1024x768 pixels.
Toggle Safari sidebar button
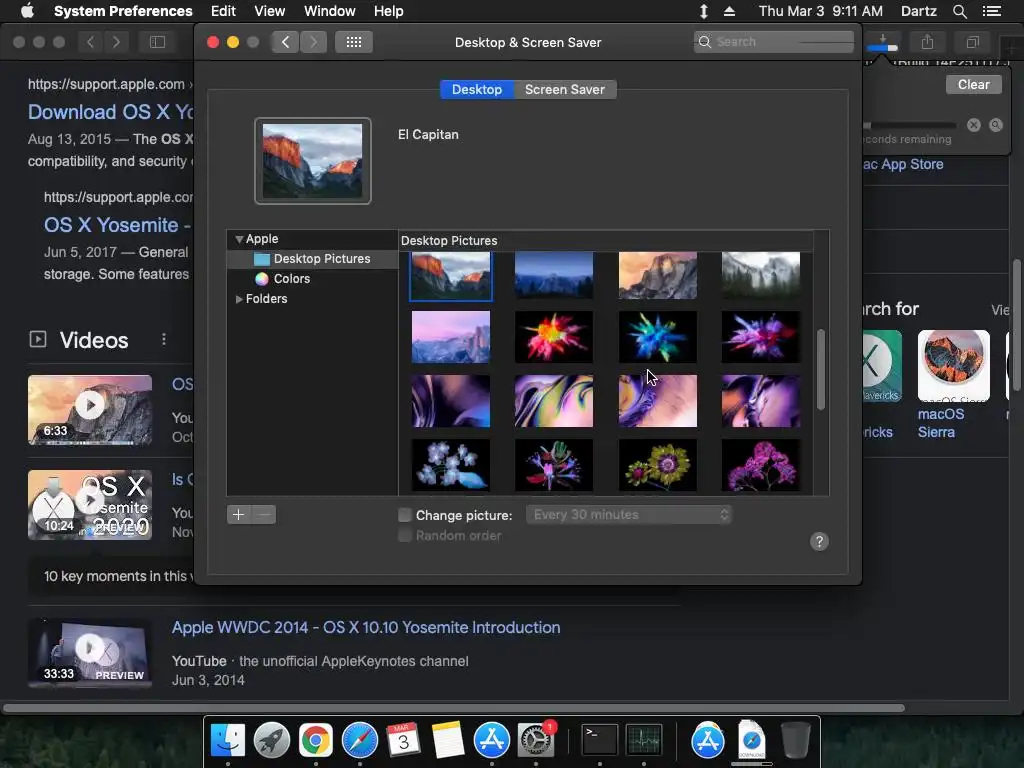pyautogui.click(x=157, y=42)
